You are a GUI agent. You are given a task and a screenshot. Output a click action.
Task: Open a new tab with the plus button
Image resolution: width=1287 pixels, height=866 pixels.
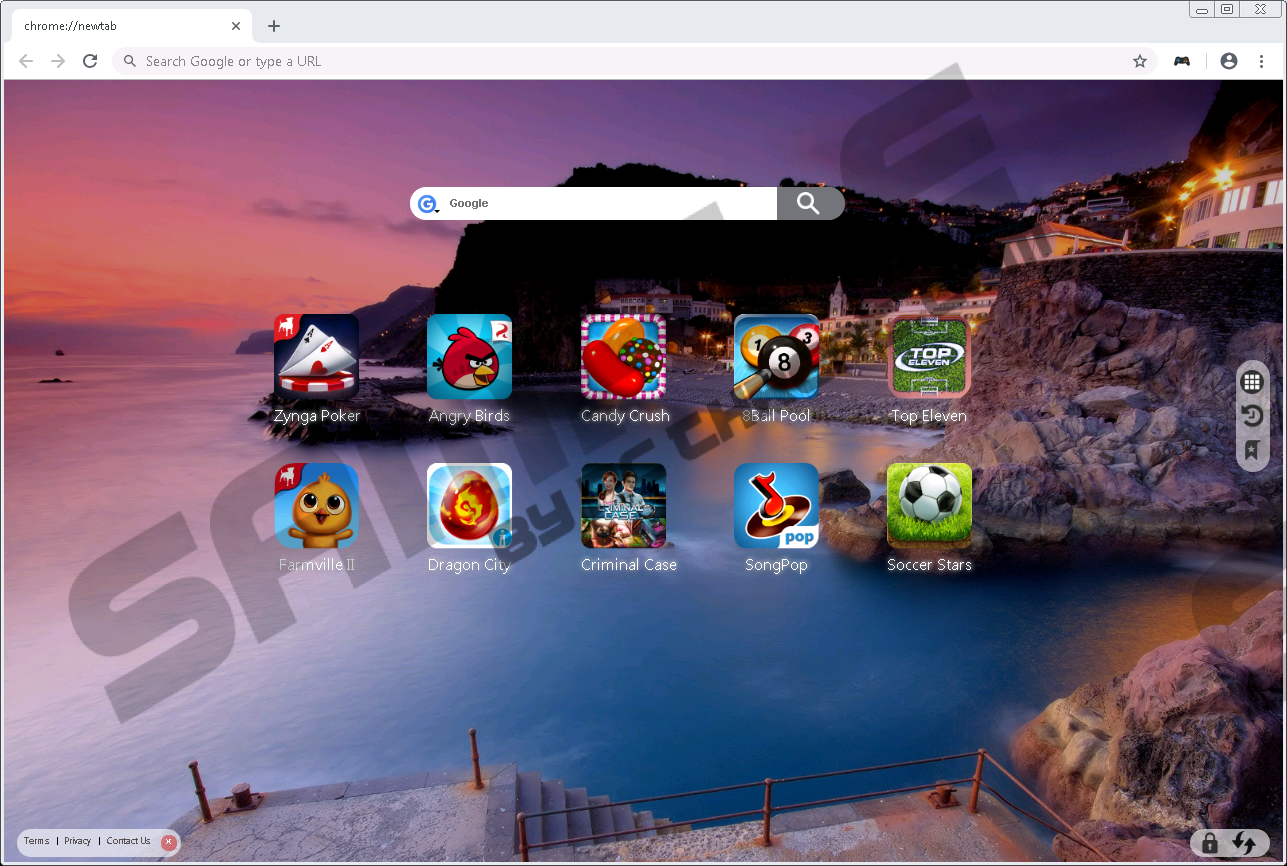274,26
